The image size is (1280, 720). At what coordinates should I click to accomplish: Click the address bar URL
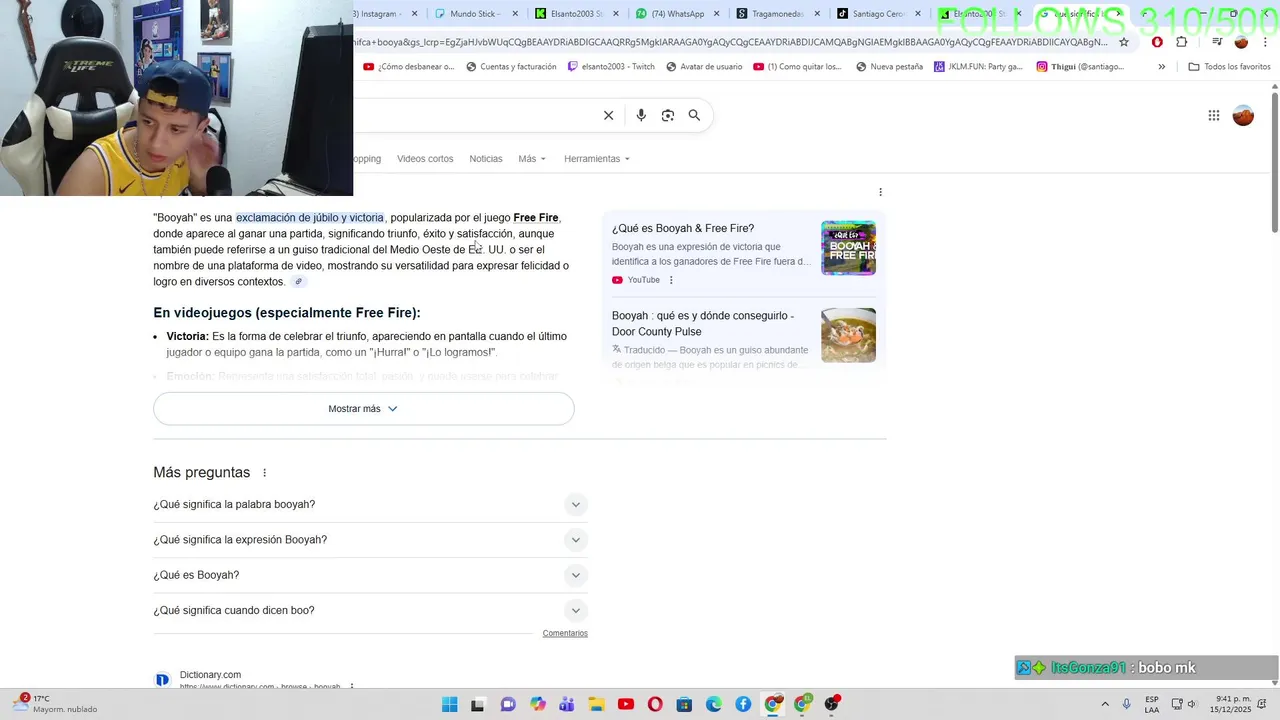pyautogui.click(x=730, y=42)
